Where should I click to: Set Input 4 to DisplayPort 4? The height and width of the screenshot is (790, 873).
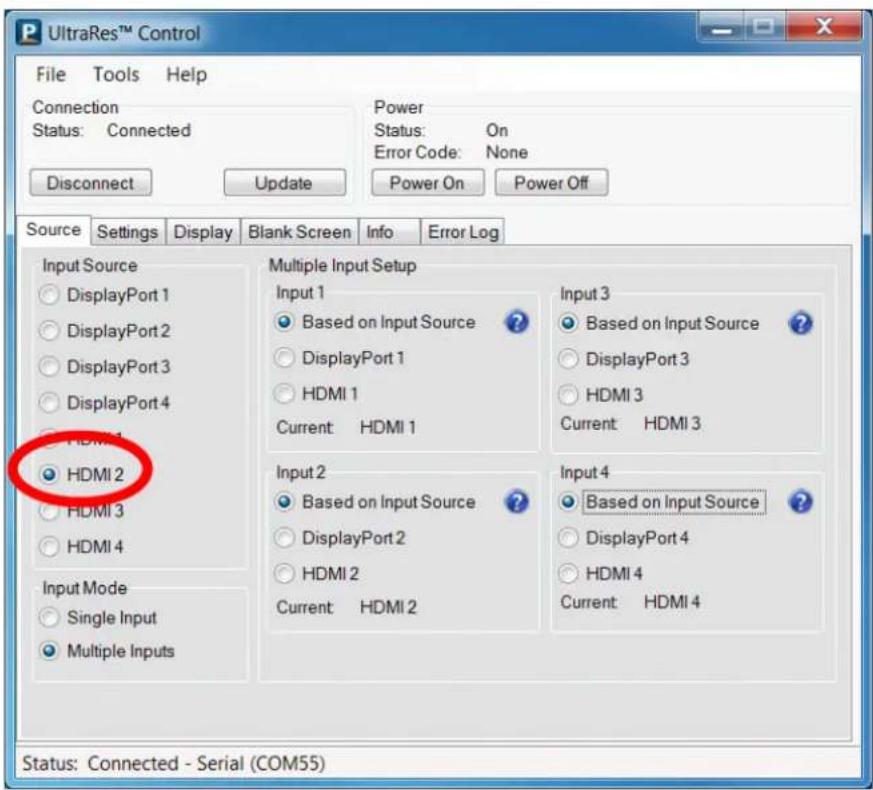point(624,538)
